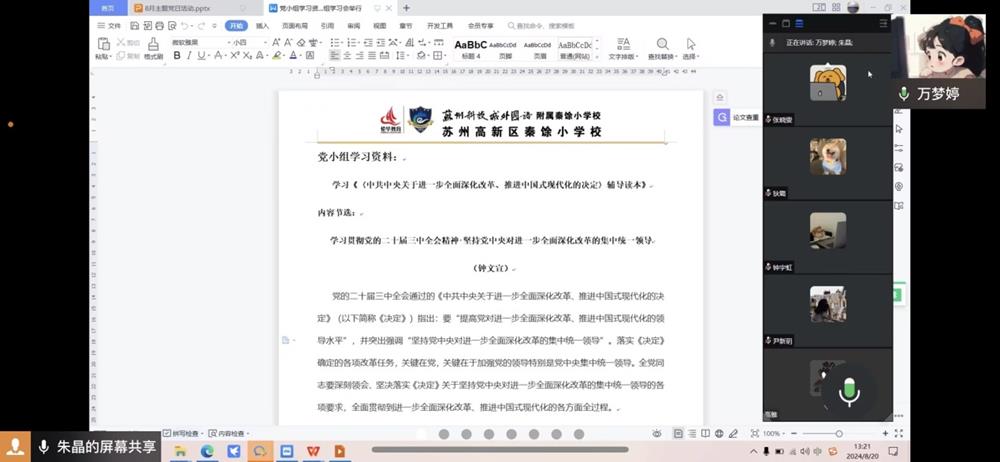
Task: Click the command search field
Action: [x=542, y=26]
